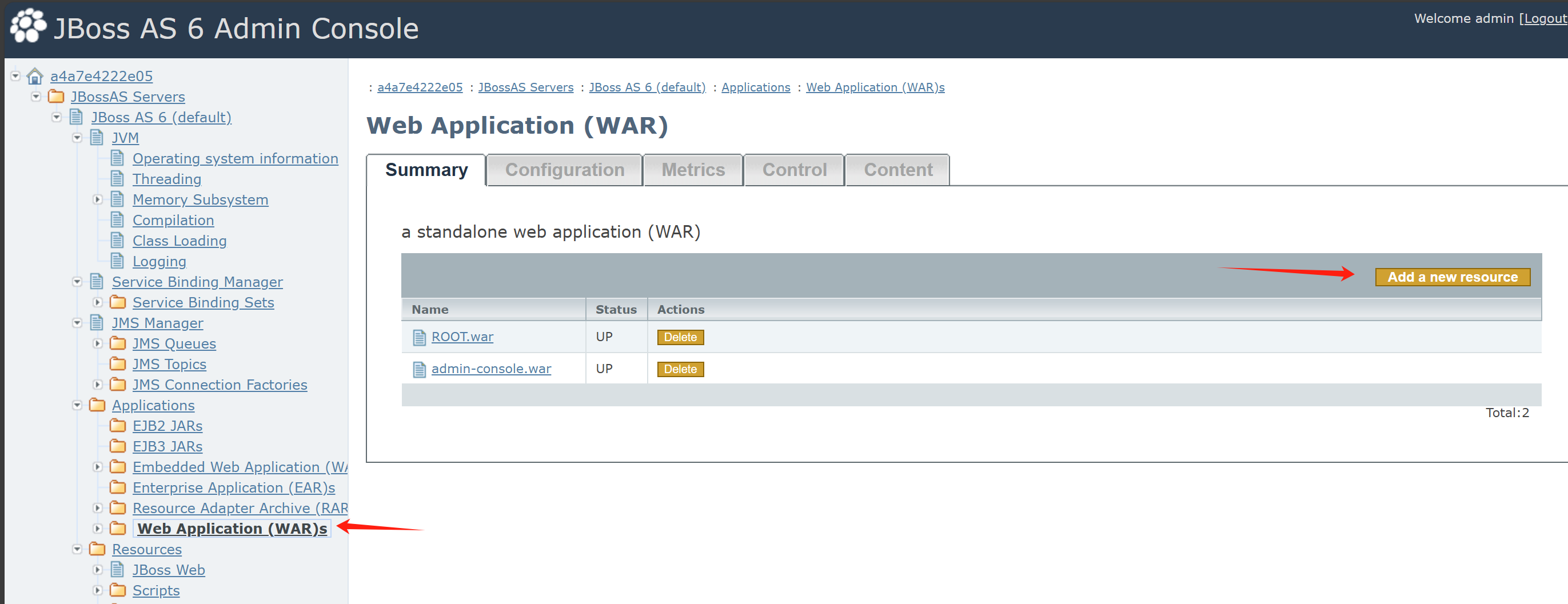
Task: Select the Summary tab
Action: [426, 170]
